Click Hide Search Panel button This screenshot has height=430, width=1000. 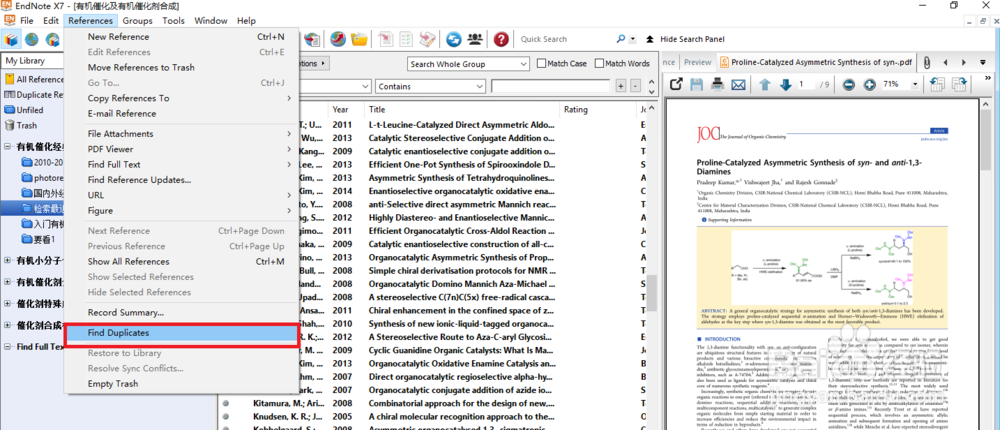coord(686,39)
